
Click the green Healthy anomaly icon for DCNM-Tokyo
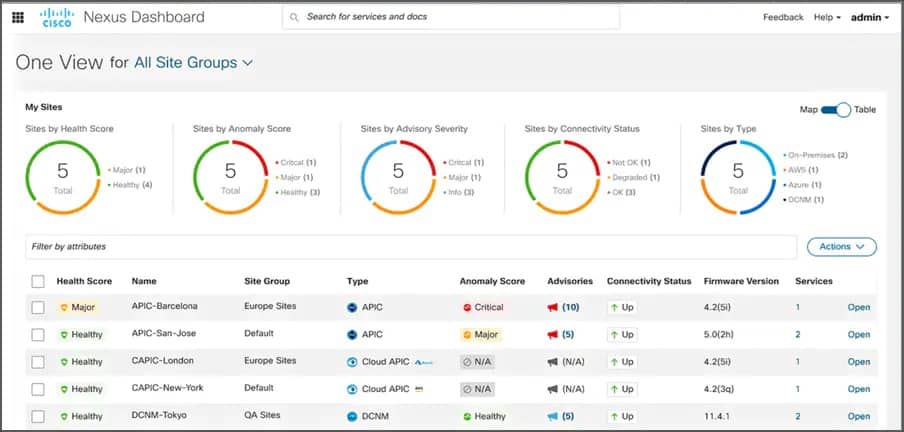click(467, 416)
